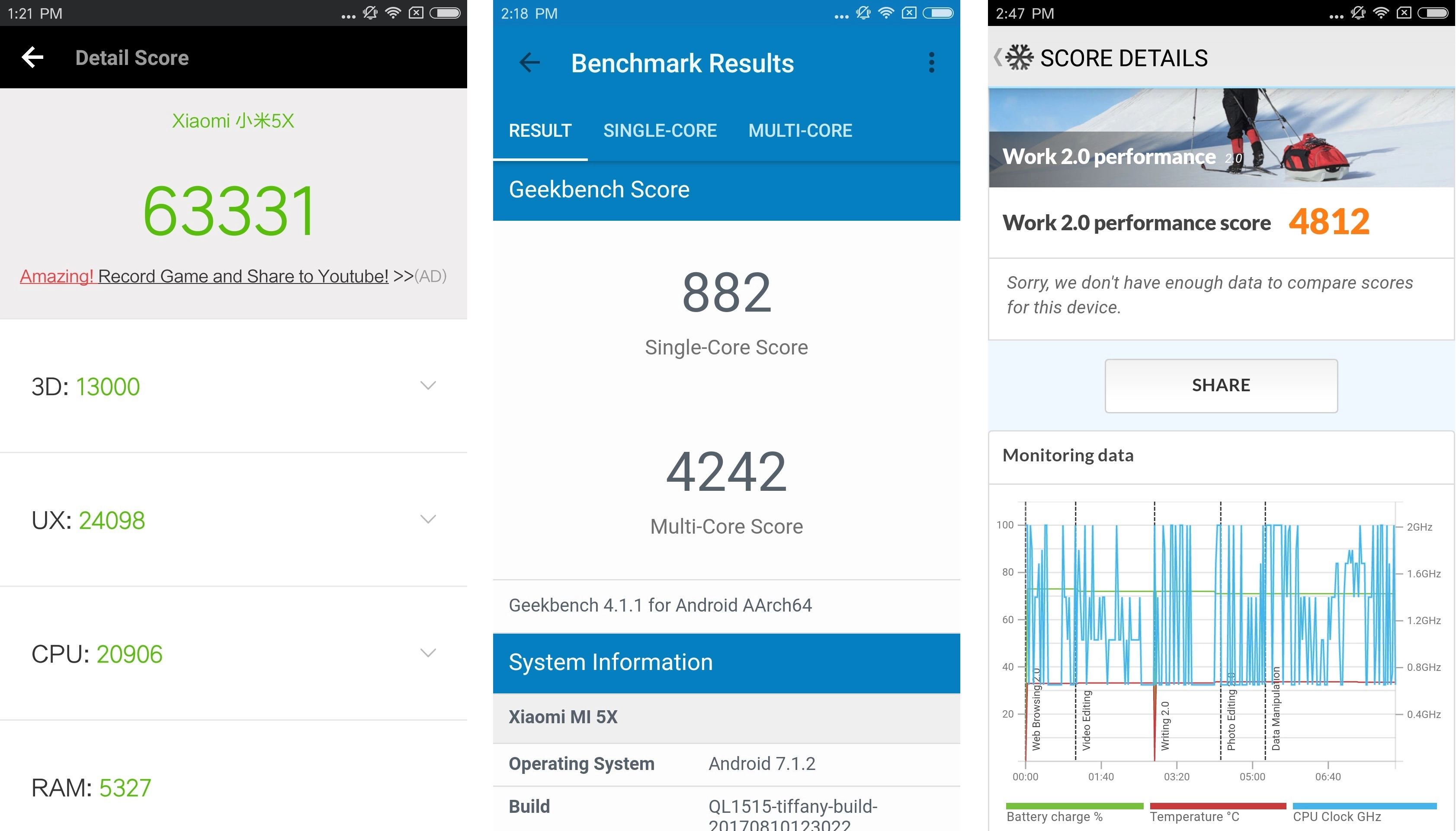The height and width of the screenshot is (831, 1456).
Task: Tap the back arrow in Benchmark Results
Action: pyautogui.click(x=529, y=62)
